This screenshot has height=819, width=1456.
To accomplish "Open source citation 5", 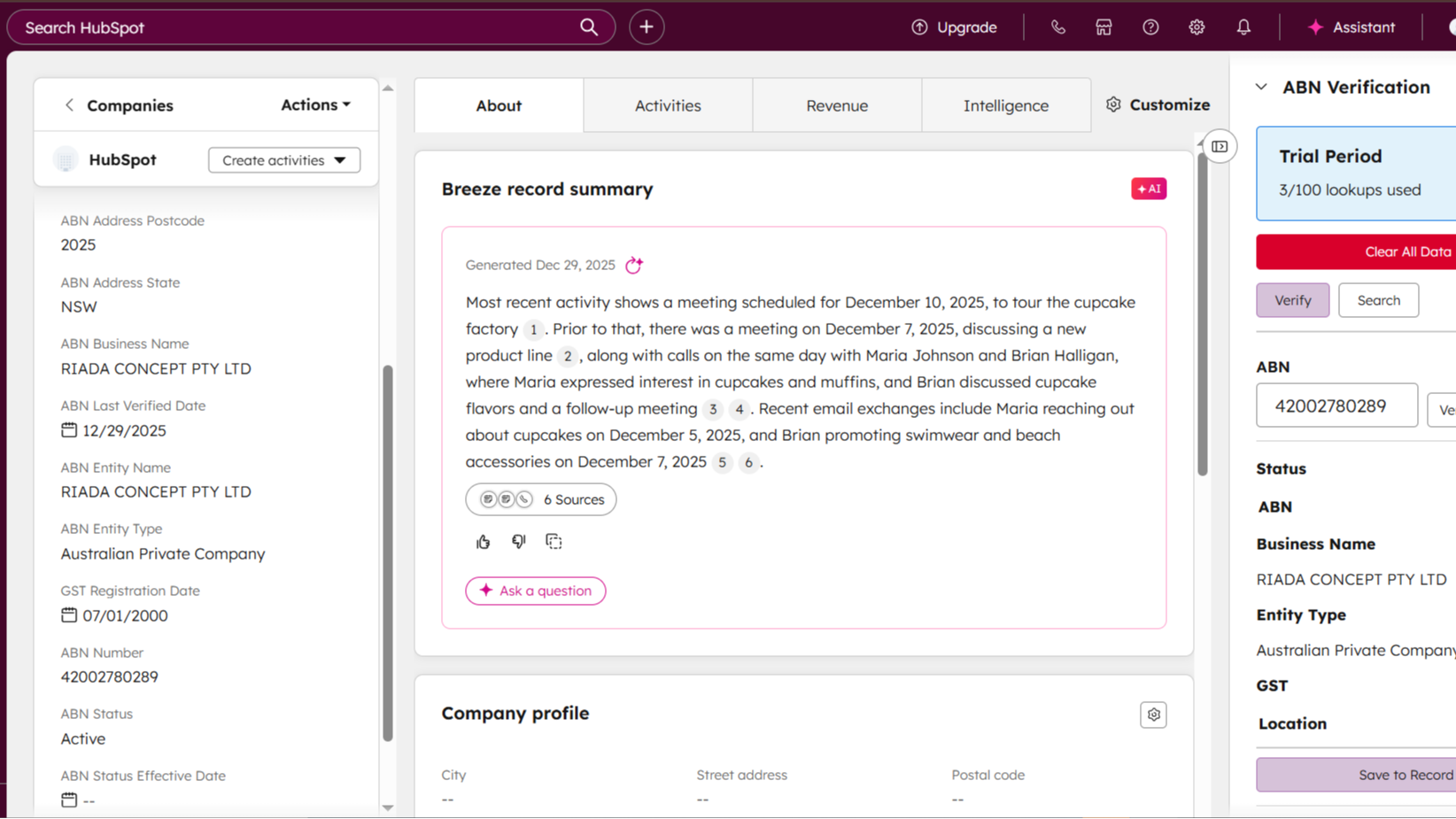I will click(x=723, y=462).
